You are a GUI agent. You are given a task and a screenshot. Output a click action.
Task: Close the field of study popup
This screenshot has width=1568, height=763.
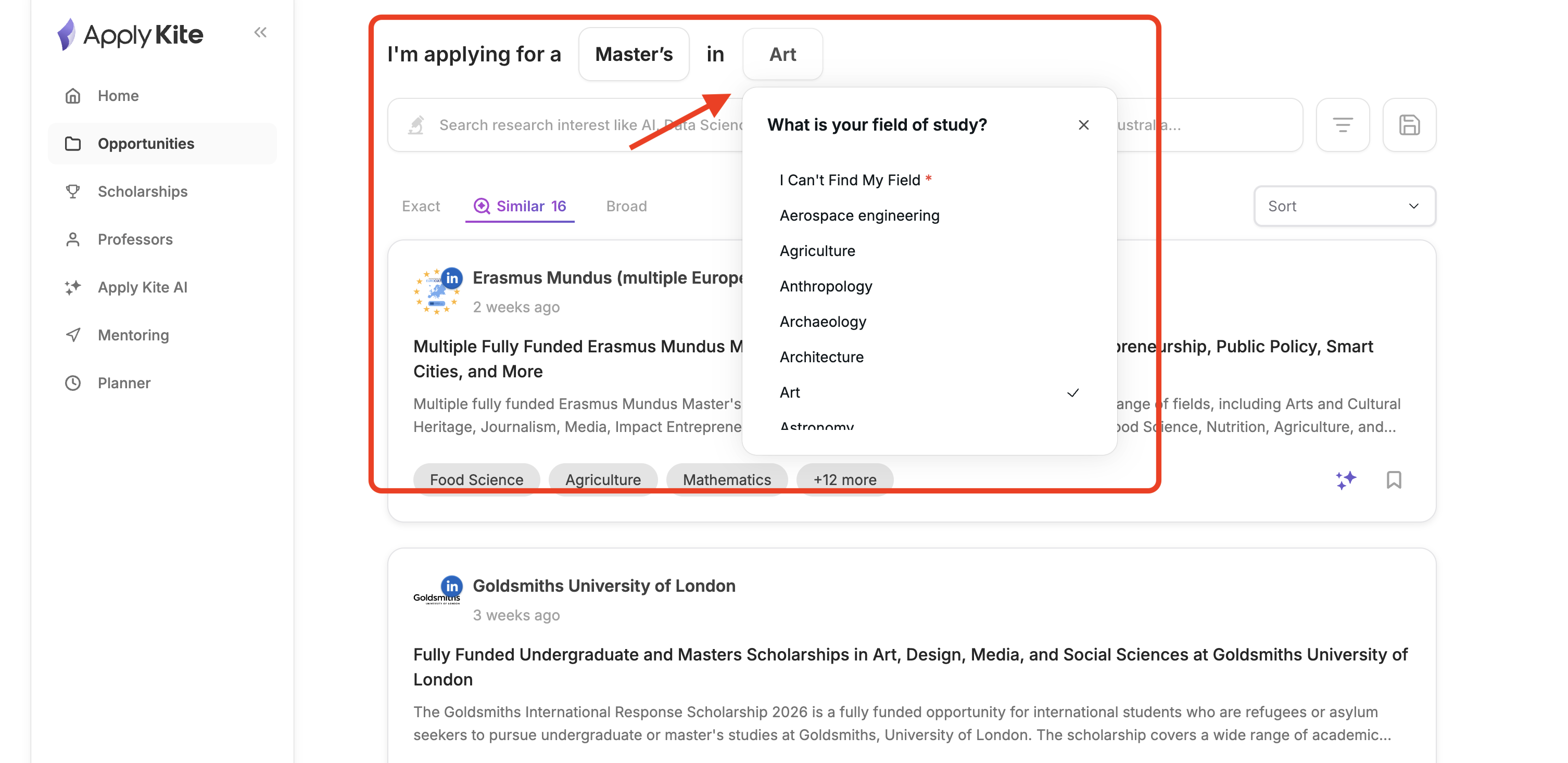click(1083, 125)
